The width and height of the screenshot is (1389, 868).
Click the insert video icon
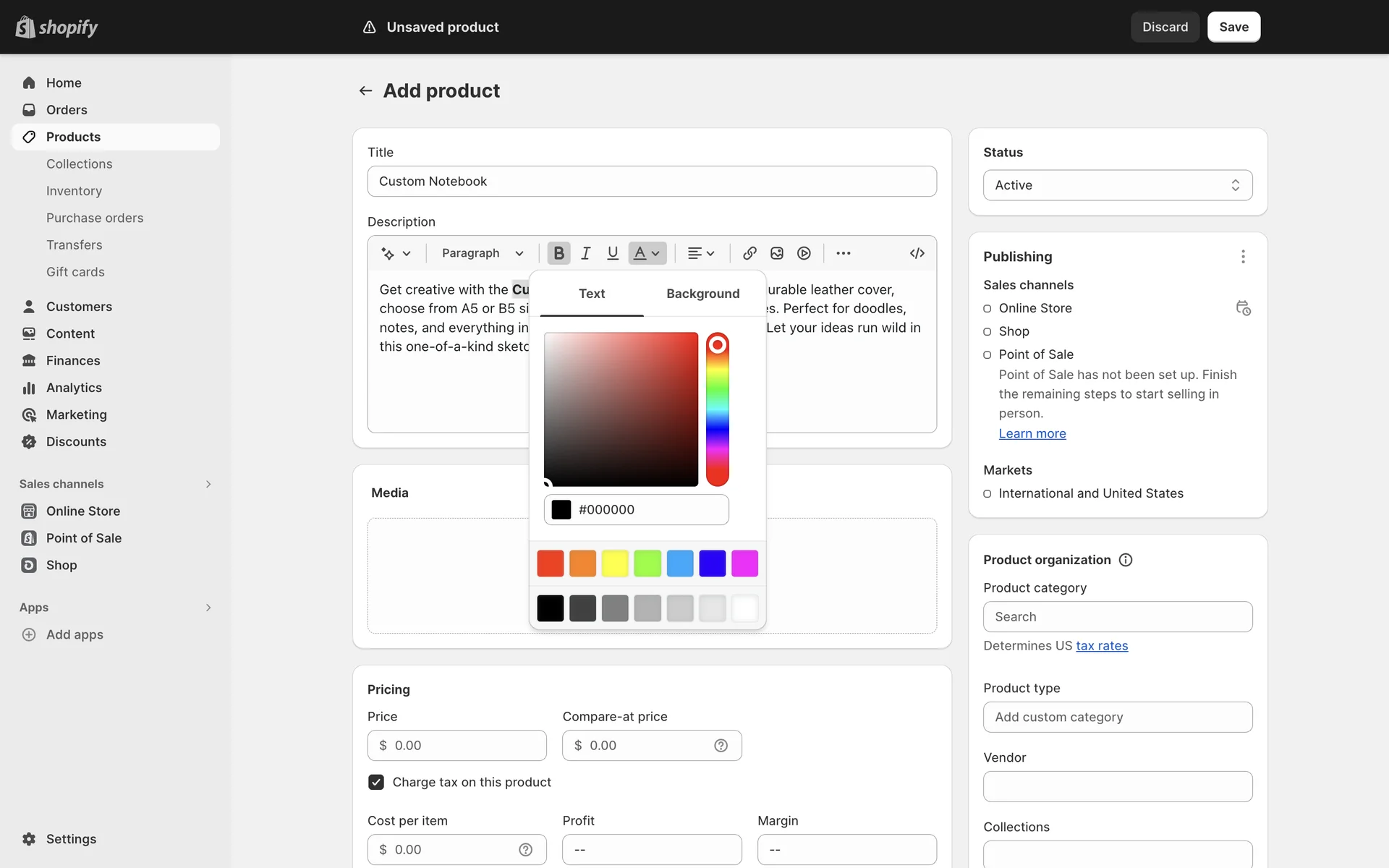[x=804, y=253]
